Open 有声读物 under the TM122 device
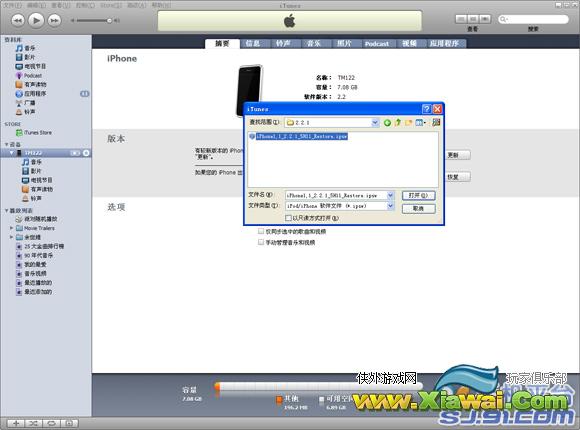Image resolution: width=580 pixels, height=430 pixels. pos(37,189)
